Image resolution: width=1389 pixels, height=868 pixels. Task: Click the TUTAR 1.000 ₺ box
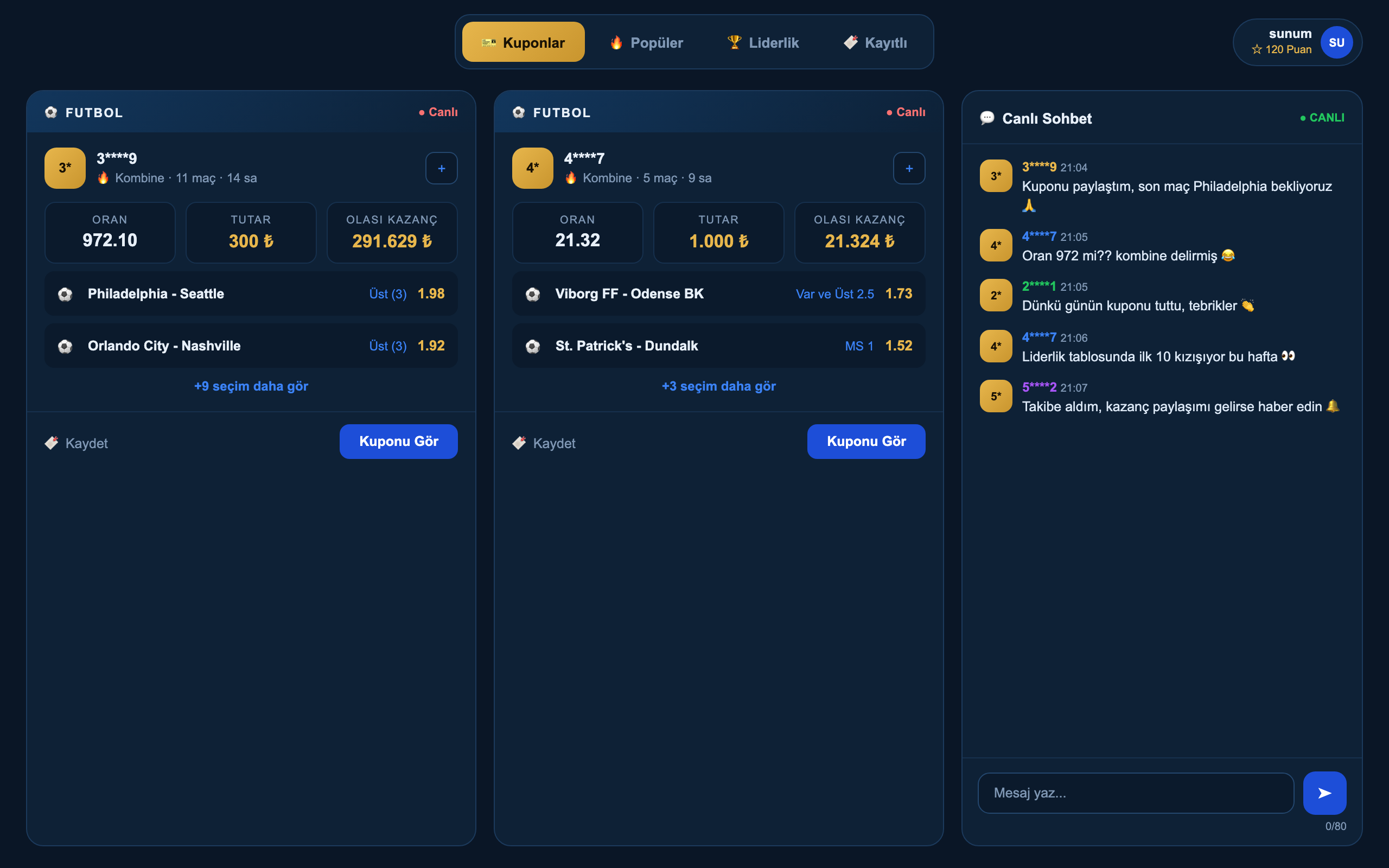(x=718, y=233)
